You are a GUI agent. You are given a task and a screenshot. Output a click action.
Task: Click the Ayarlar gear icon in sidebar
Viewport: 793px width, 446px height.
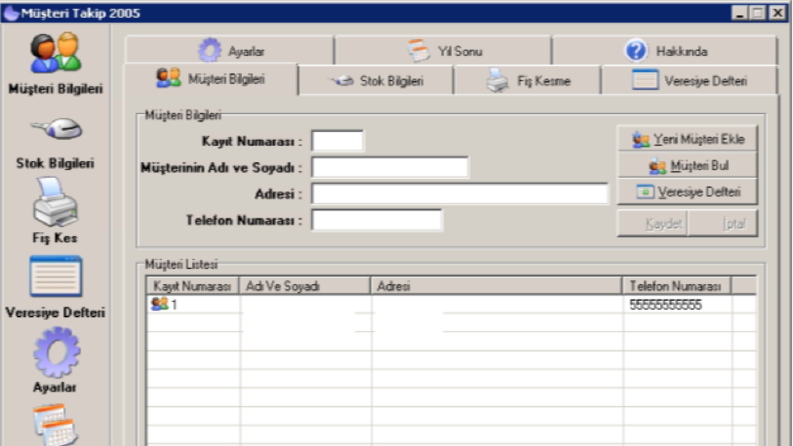[56, 352]
